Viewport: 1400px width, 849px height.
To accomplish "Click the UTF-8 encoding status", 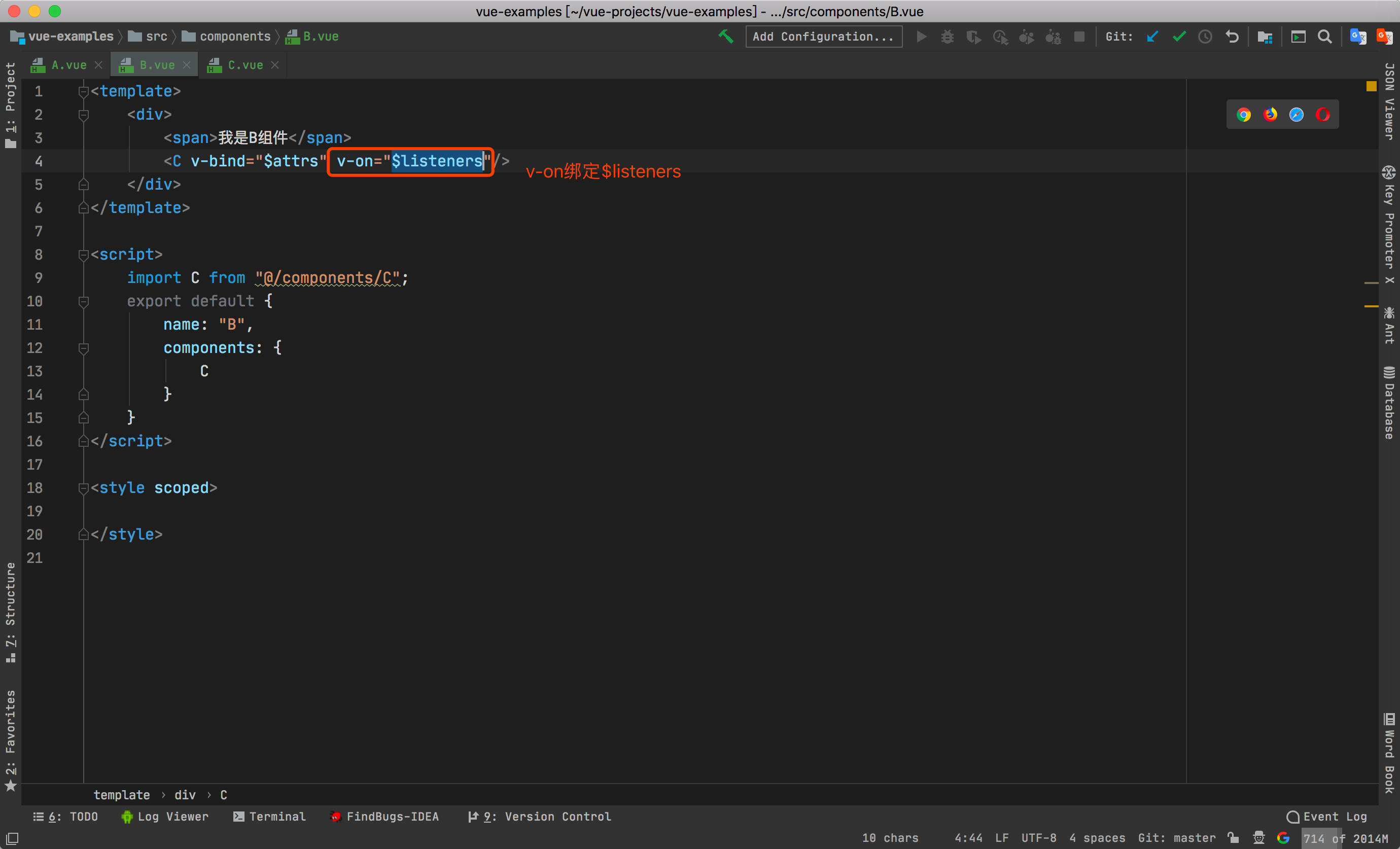I will coord(1039,838).
